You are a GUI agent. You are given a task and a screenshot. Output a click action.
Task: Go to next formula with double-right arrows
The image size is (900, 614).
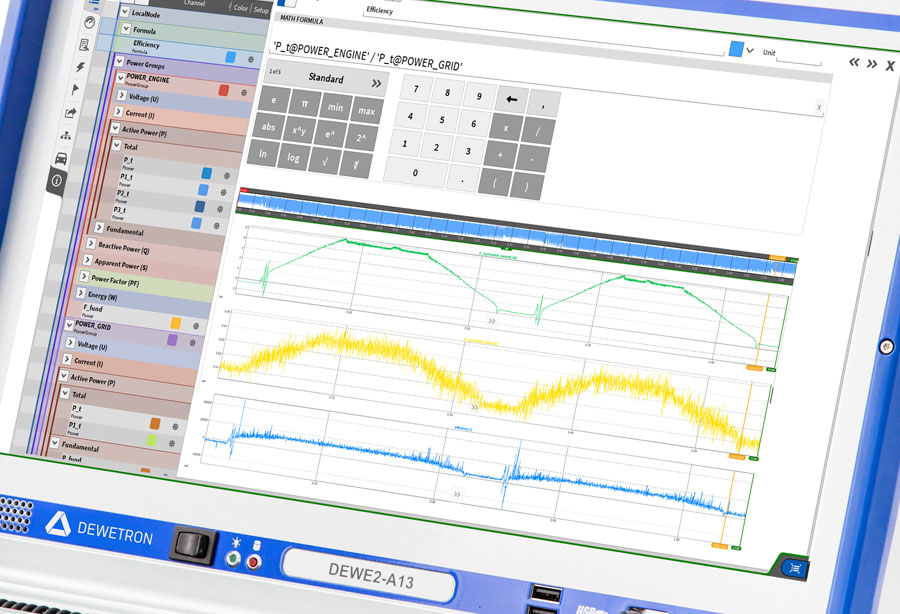coord(872,64)
